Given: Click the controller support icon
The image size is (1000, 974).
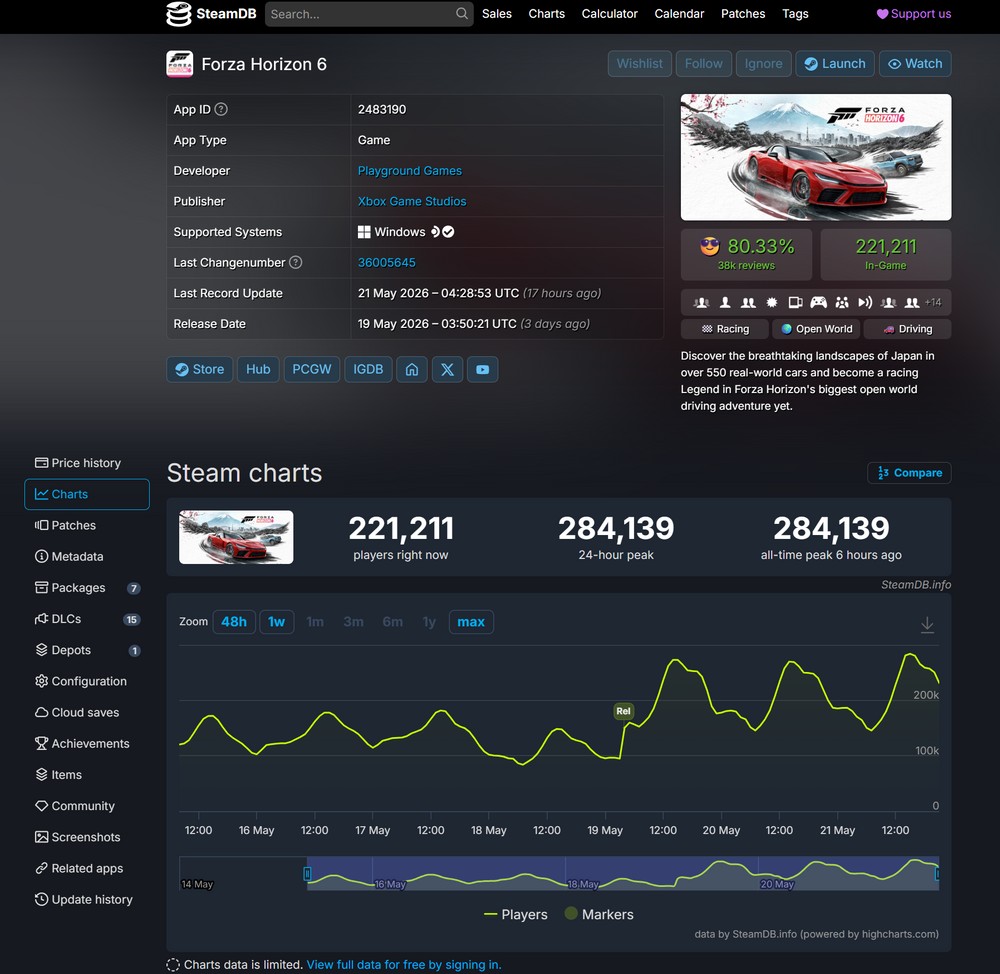Looking at the screenshot, I should point(818,302).
